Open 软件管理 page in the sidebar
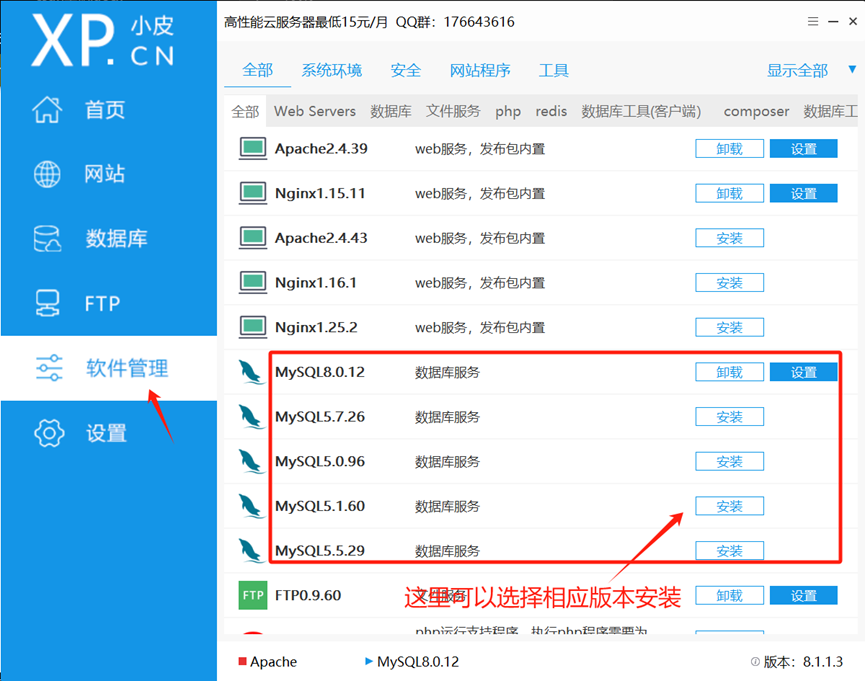This screenshot has height=681, width=865. click(x=109, y=368)
